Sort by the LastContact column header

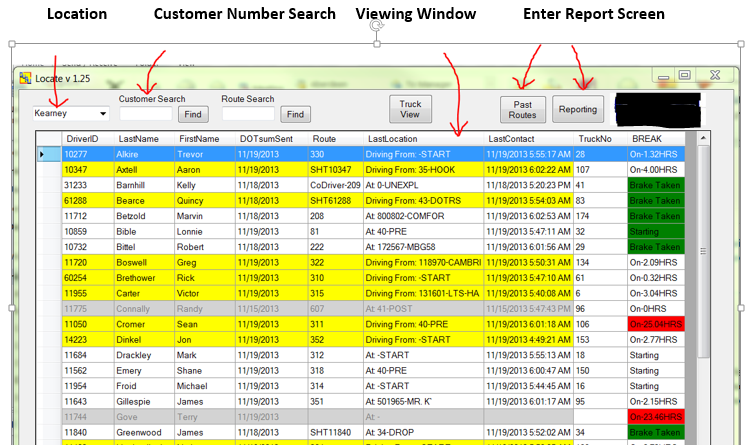(x=529, y=139)
